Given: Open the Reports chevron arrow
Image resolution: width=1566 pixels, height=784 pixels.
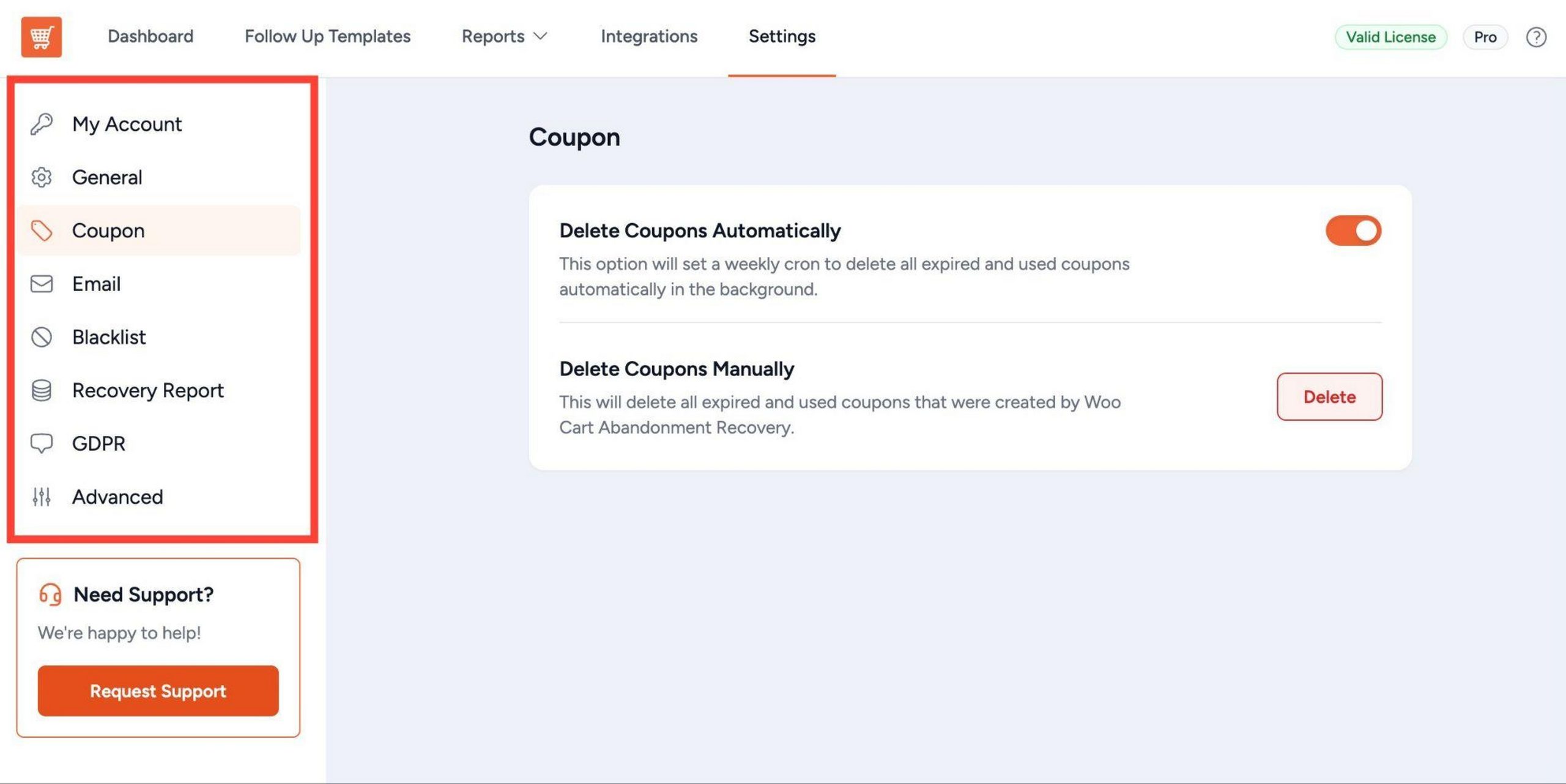Looking at the screenshot, I should (x=541, y=38).
